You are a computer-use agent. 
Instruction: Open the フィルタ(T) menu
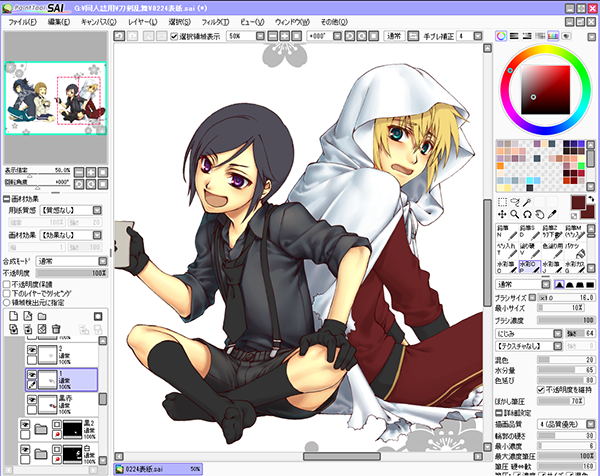pos(215,22)
